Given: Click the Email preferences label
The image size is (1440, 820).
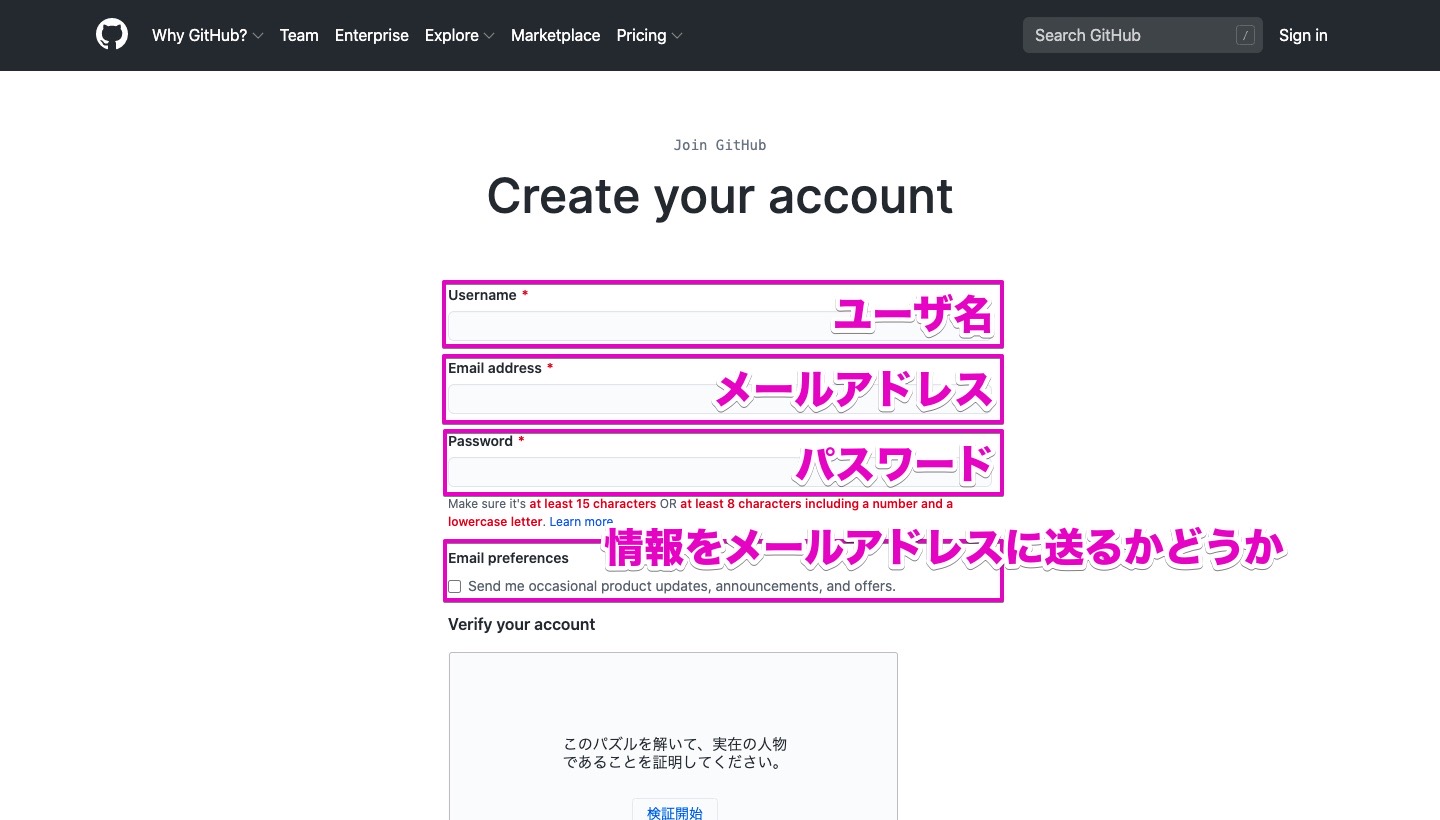Looking at the screenshot, I should click(508, 558).
